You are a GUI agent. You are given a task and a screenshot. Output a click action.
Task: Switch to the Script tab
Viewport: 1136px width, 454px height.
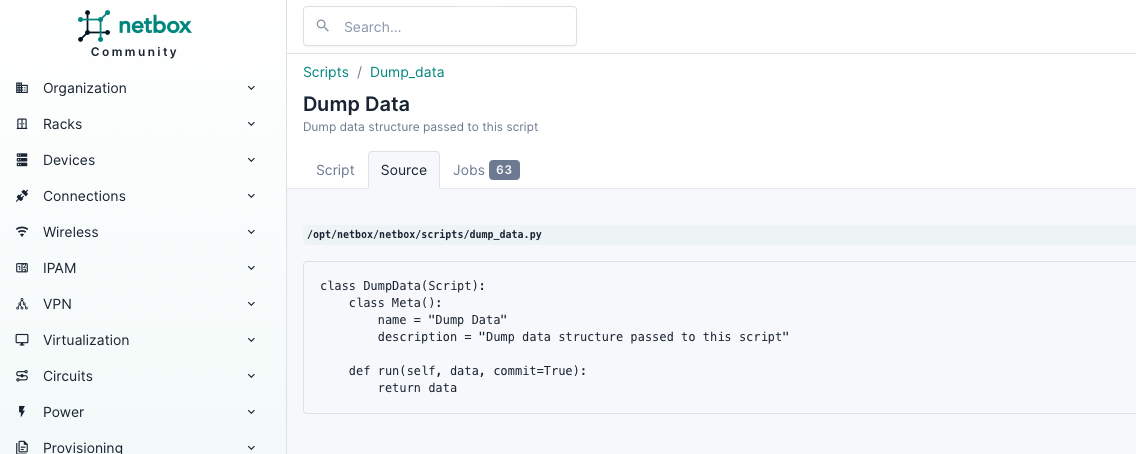coord(335,170)
